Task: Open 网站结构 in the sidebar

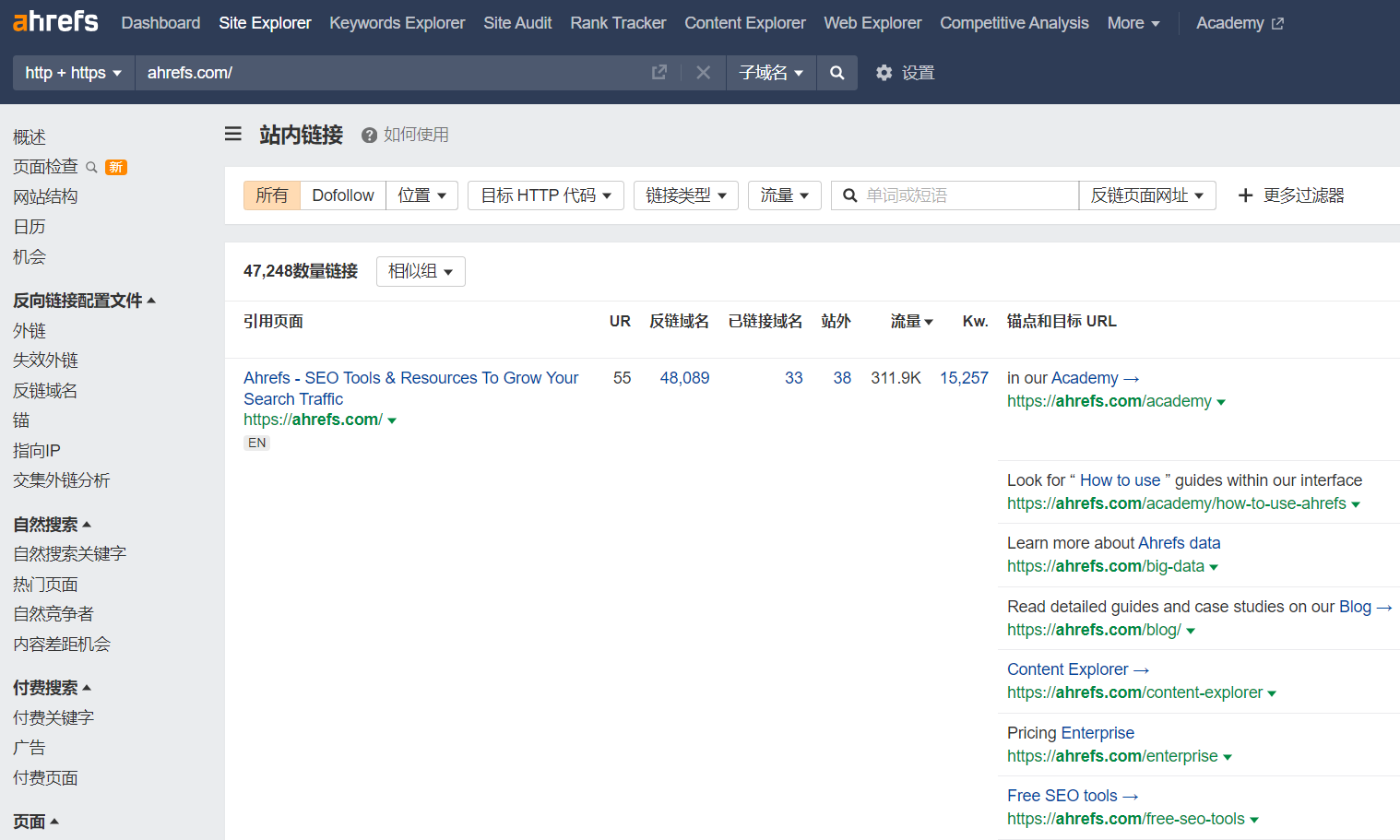Action: (45, 196)
